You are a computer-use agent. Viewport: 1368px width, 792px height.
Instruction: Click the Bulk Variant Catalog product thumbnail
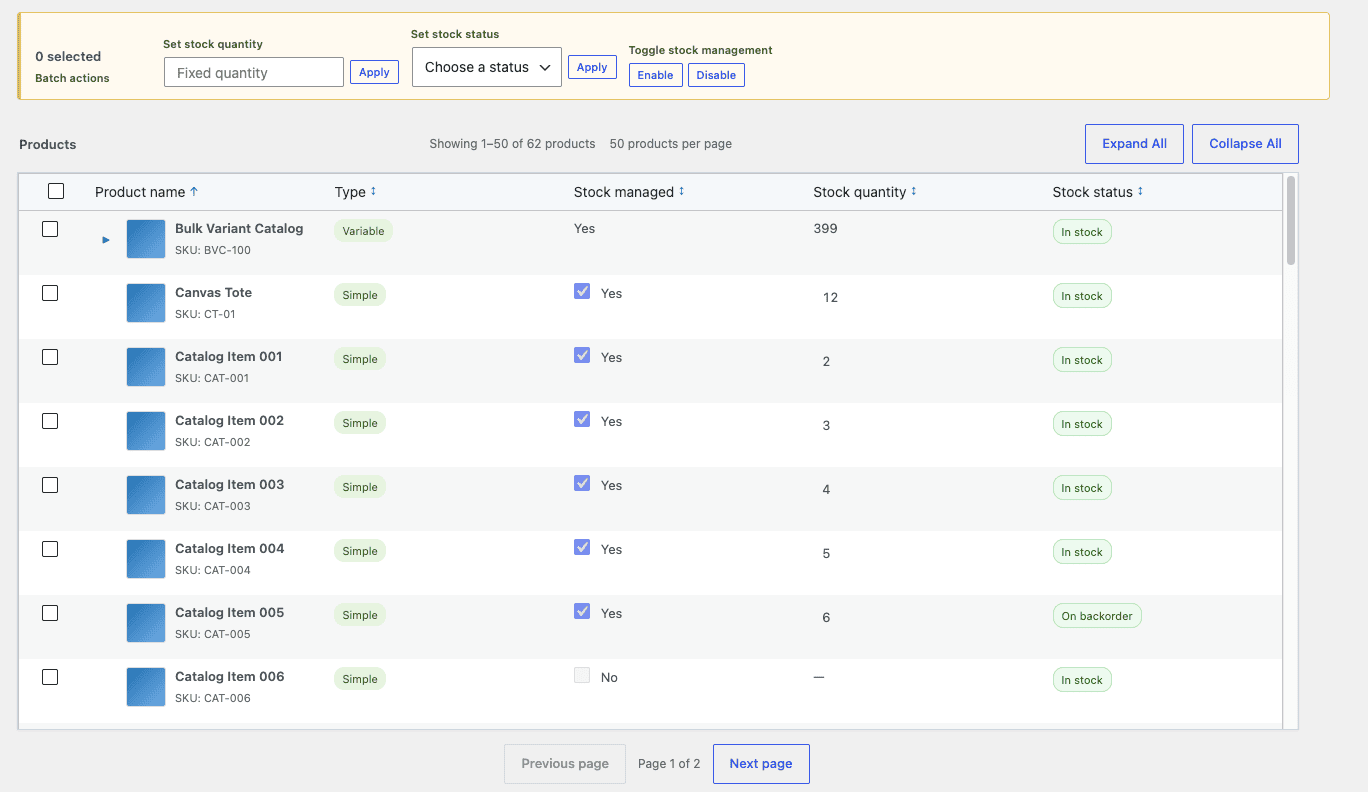click(146, 239)
